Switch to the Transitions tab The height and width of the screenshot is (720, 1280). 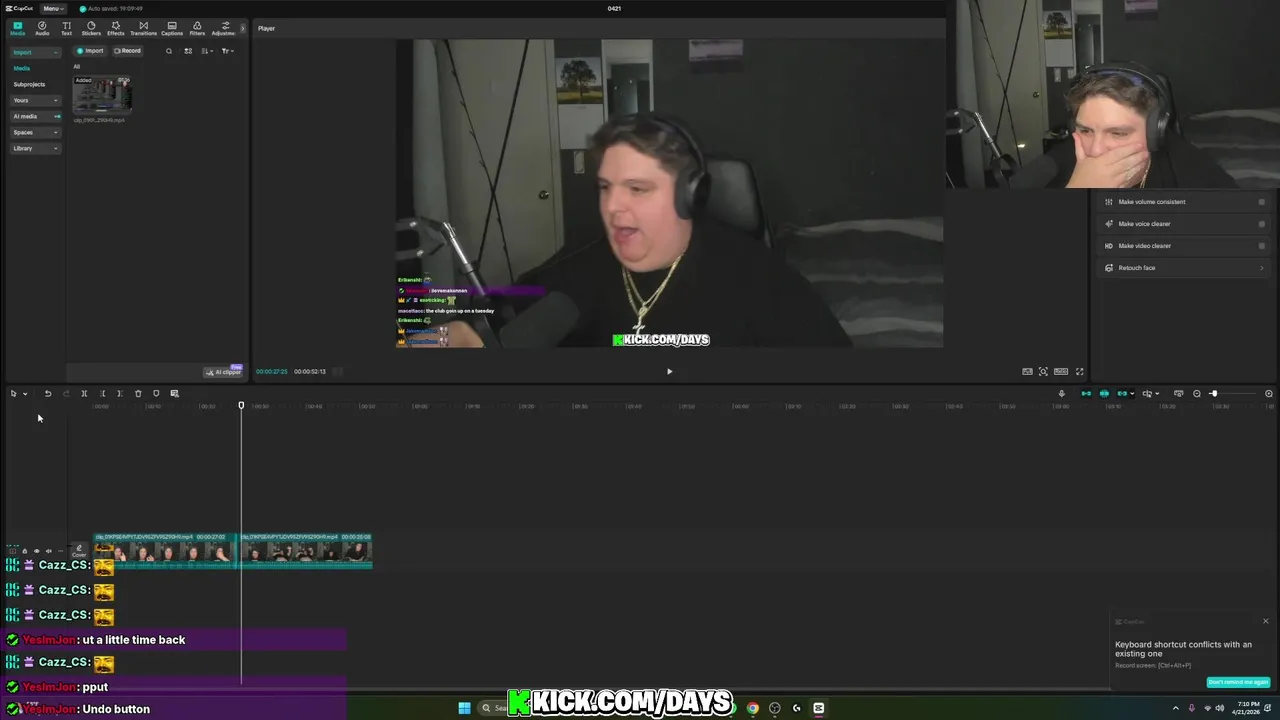pyautogui.click(x=143, y=28)
